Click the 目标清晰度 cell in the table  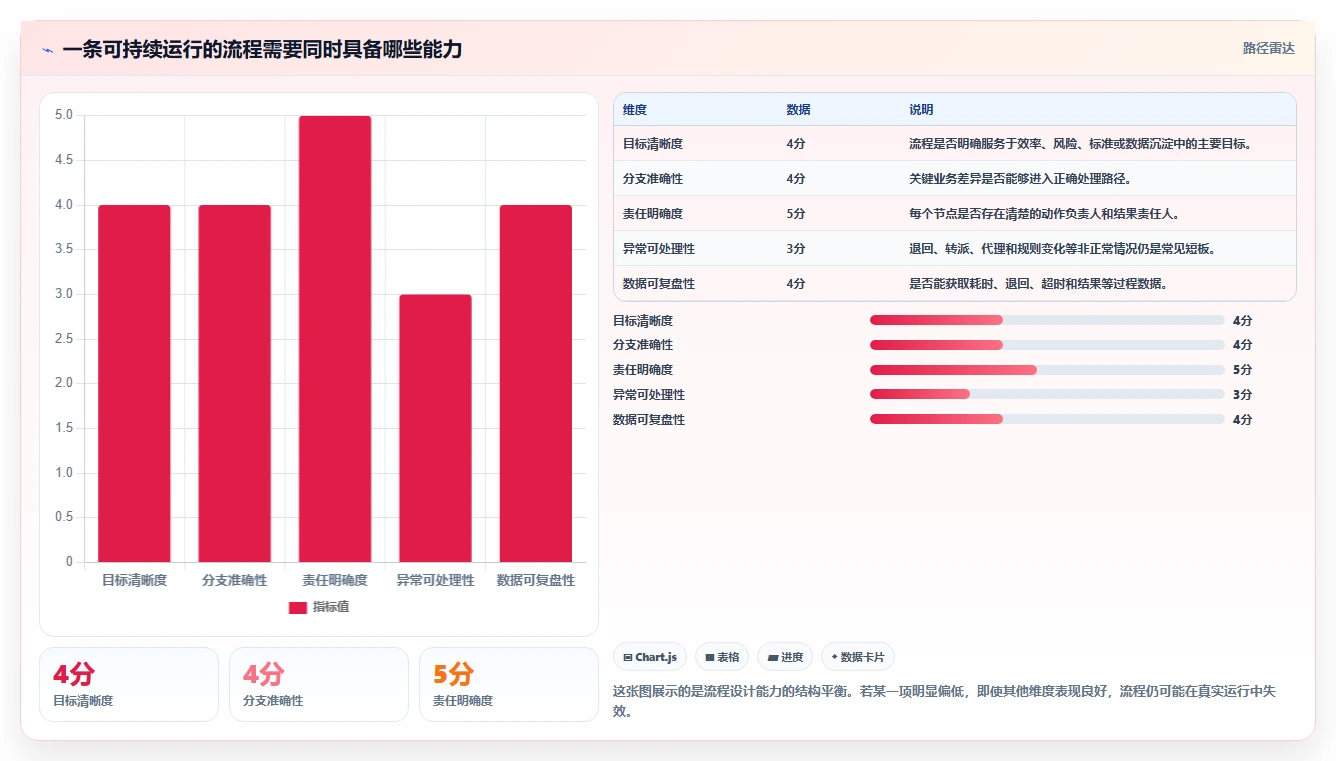(653, 144)
